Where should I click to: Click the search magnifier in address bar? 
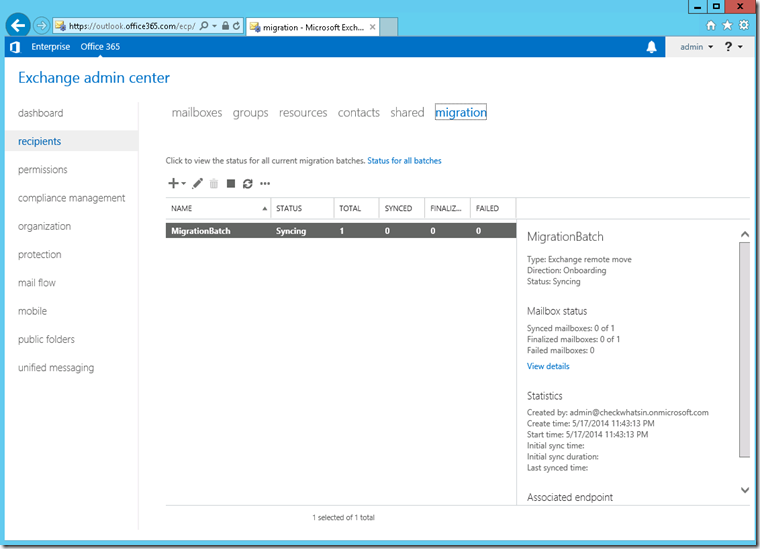coord(204,26)
